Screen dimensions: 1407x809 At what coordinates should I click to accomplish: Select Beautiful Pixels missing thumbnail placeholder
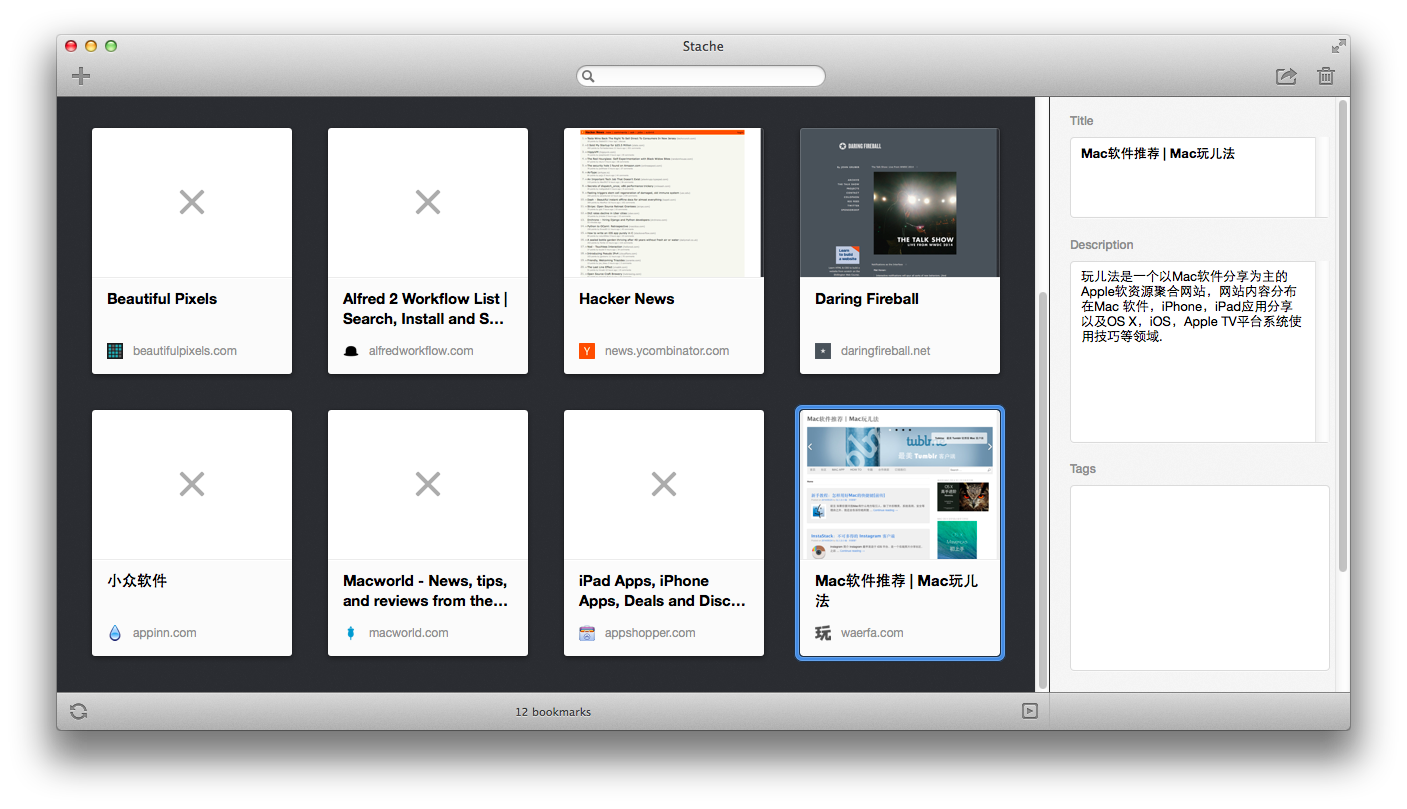click(x=192, y=202)
